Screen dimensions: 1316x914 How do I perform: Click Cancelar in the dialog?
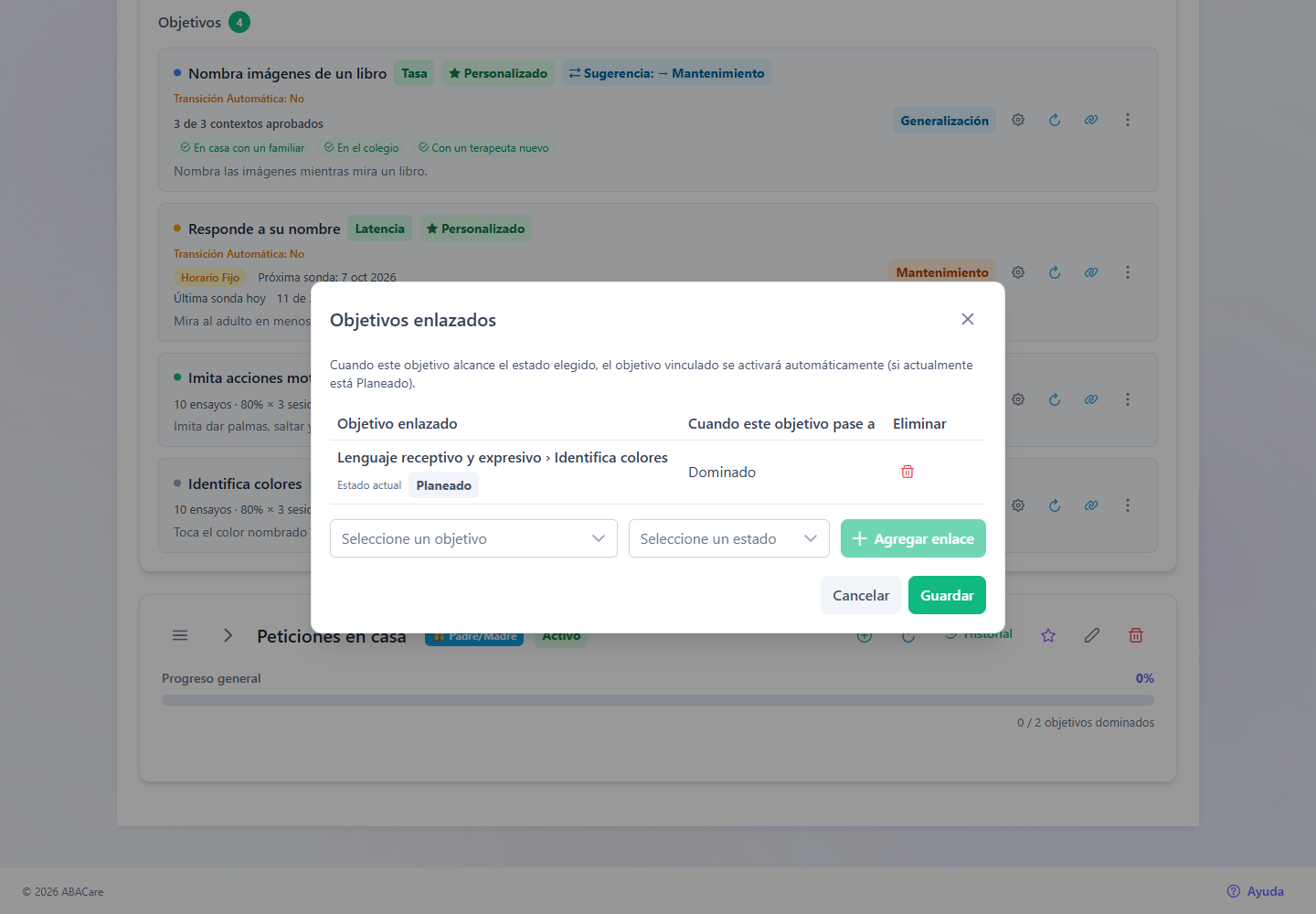[x=861, y=595]
